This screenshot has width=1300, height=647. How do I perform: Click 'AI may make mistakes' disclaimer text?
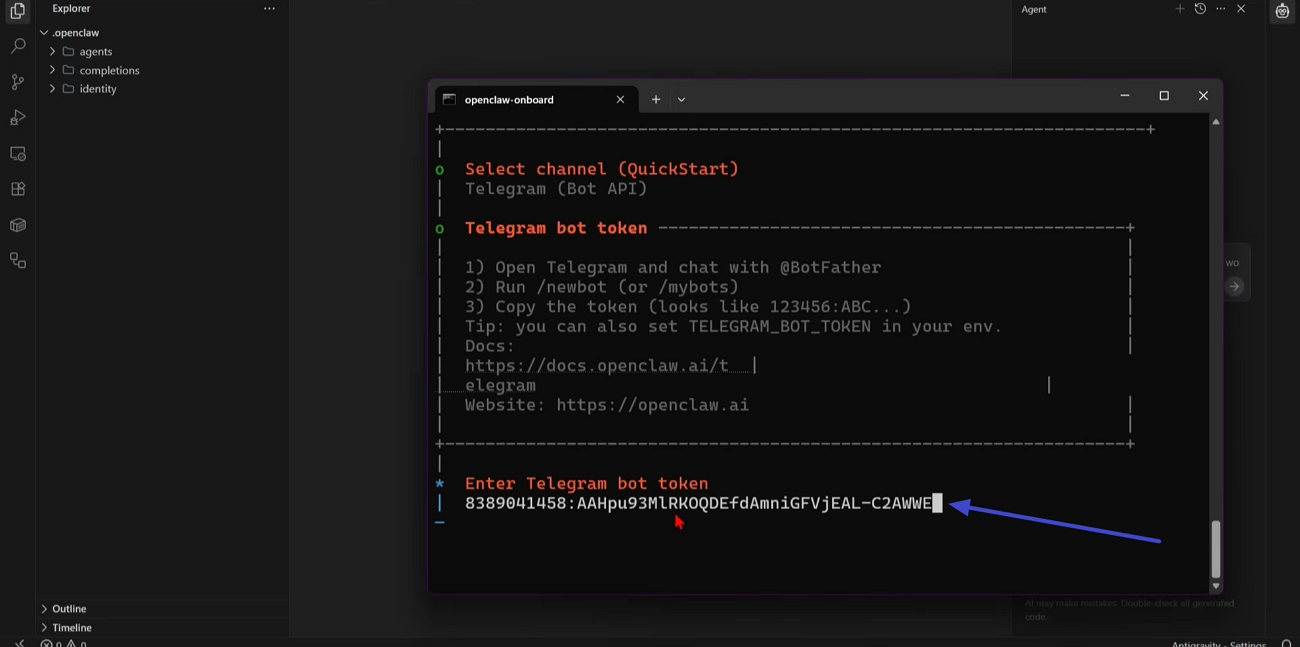1129,610
